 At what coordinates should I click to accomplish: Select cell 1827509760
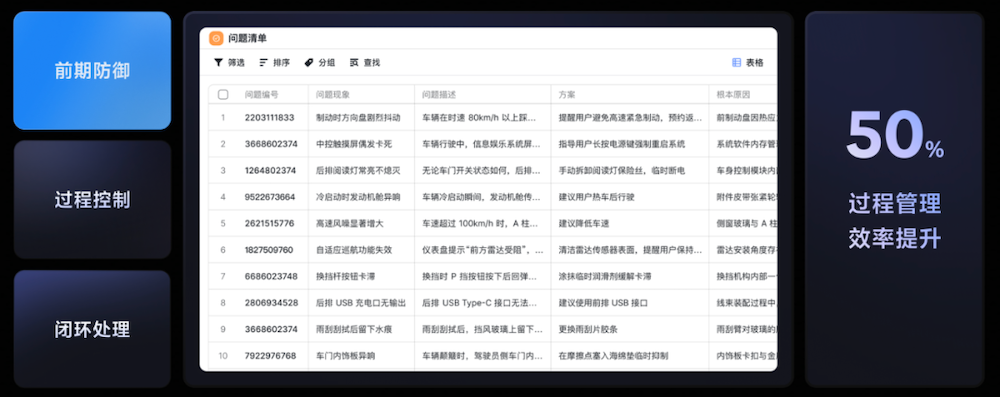(x=269, y=250)
